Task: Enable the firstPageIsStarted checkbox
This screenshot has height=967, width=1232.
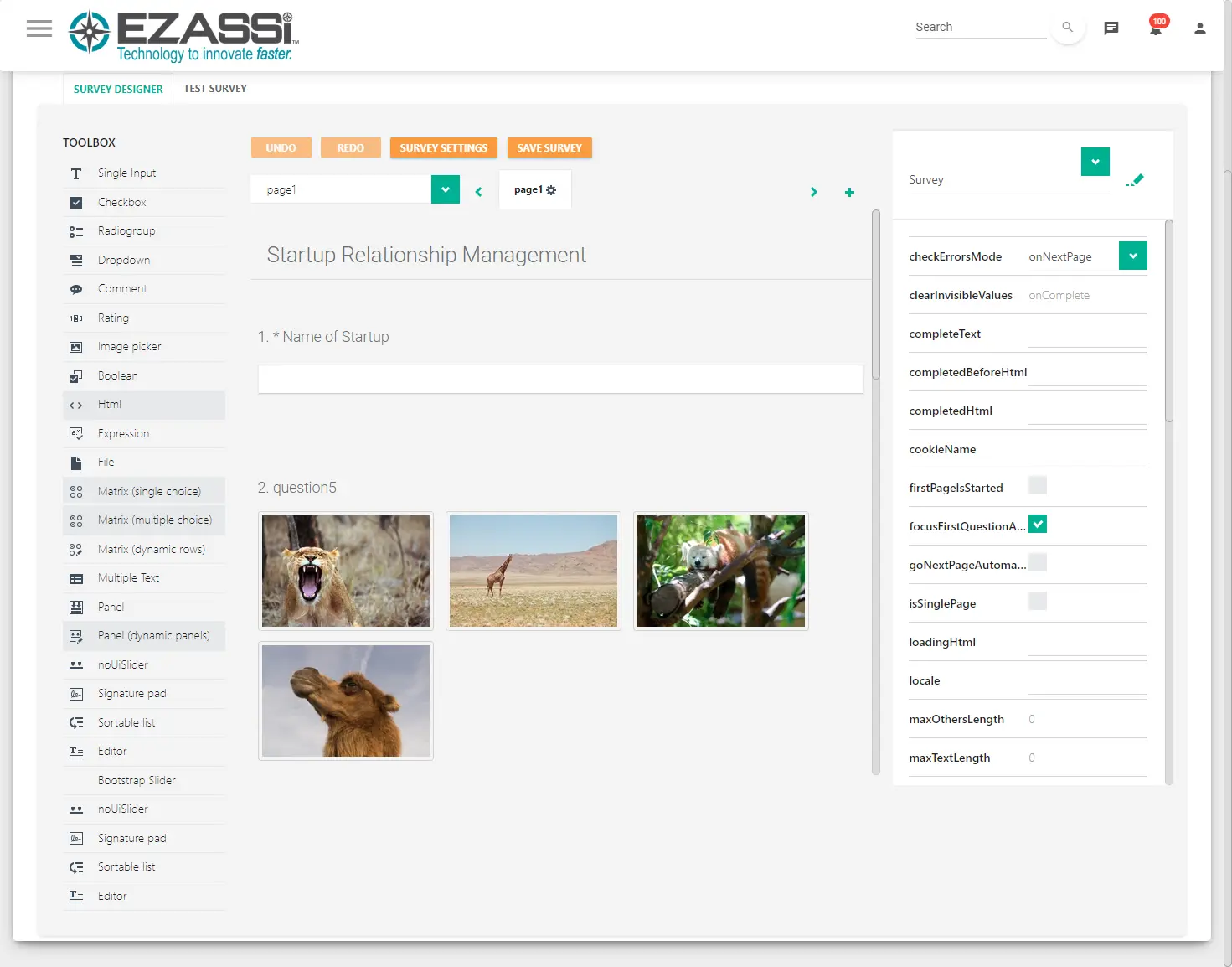Action: point(1038,485)
